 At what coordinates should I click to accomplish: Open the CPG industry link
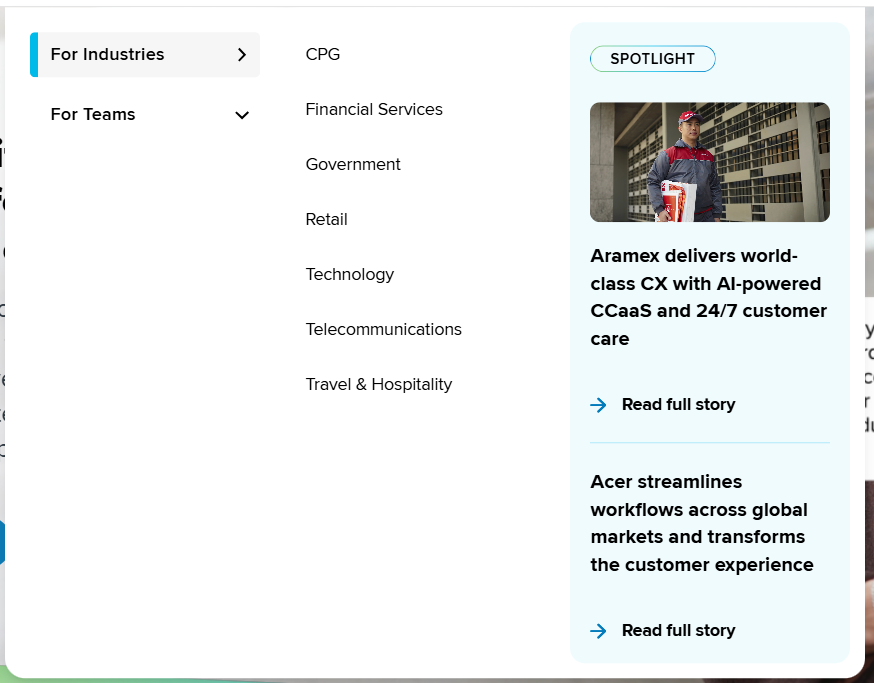pyautogui.click(x=323, y=54)
